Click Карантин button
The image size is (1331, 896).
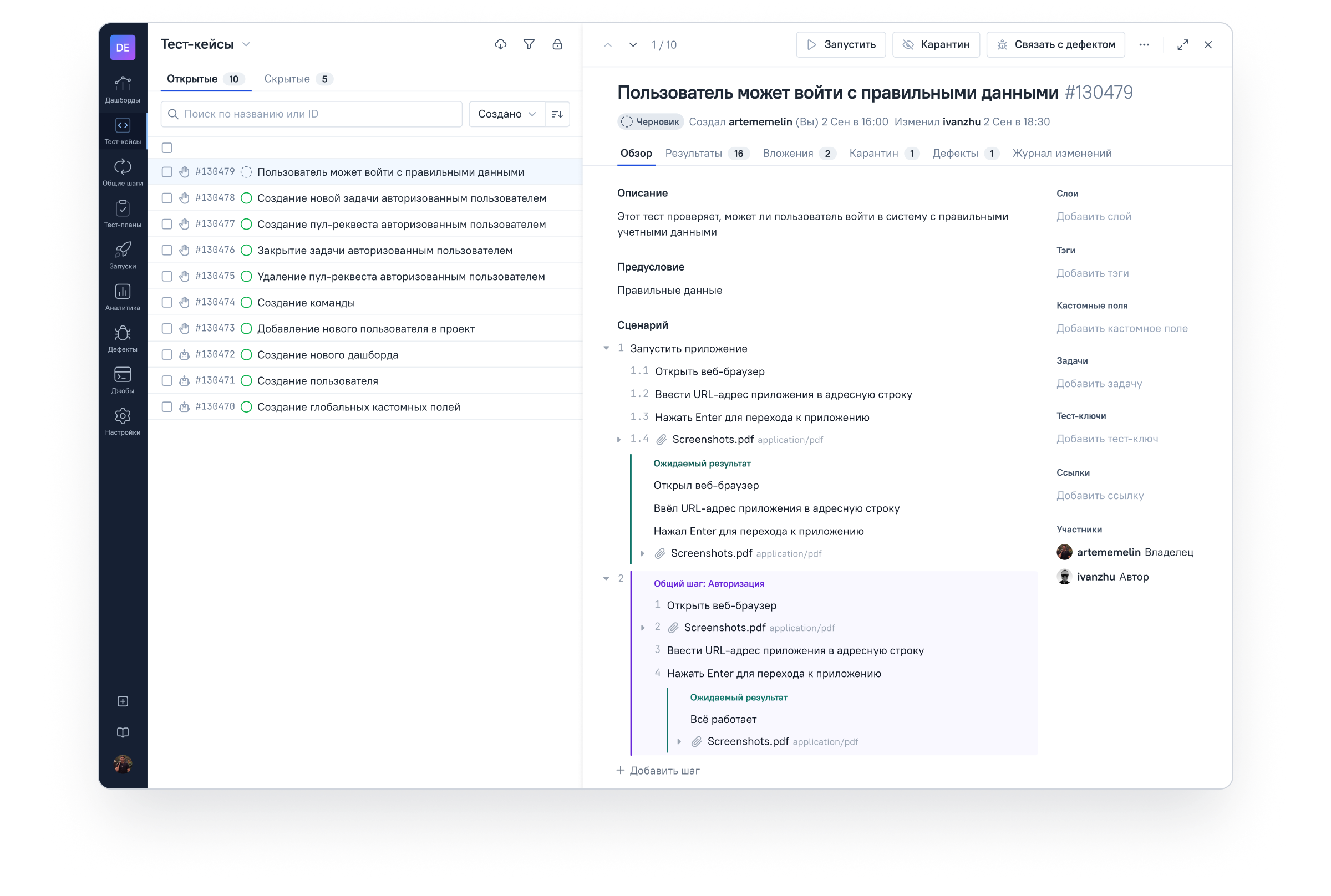(936, 44)
